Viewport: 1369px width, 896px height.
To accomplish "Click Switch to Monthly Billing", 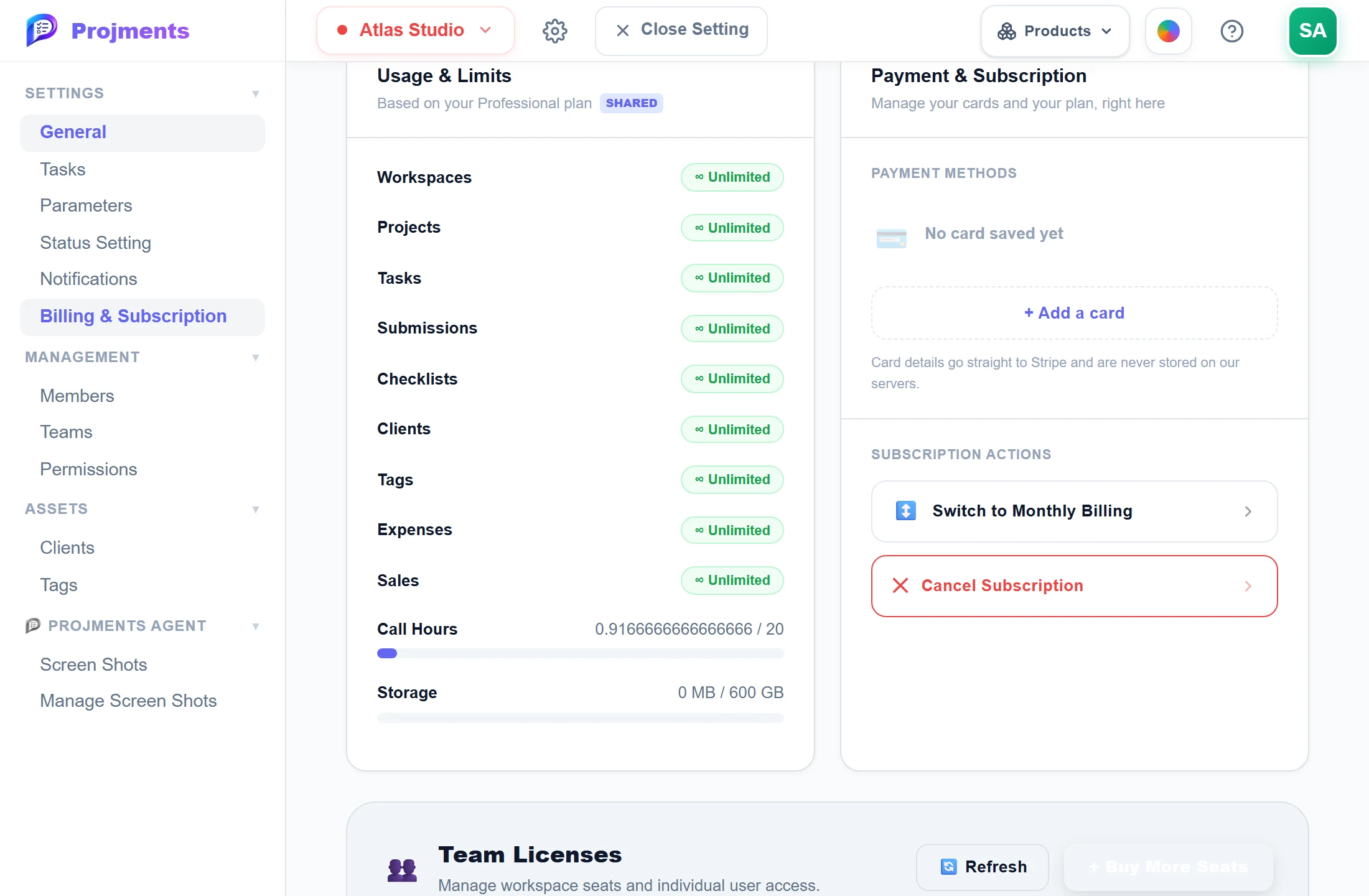I will (x=1074, y=511).
